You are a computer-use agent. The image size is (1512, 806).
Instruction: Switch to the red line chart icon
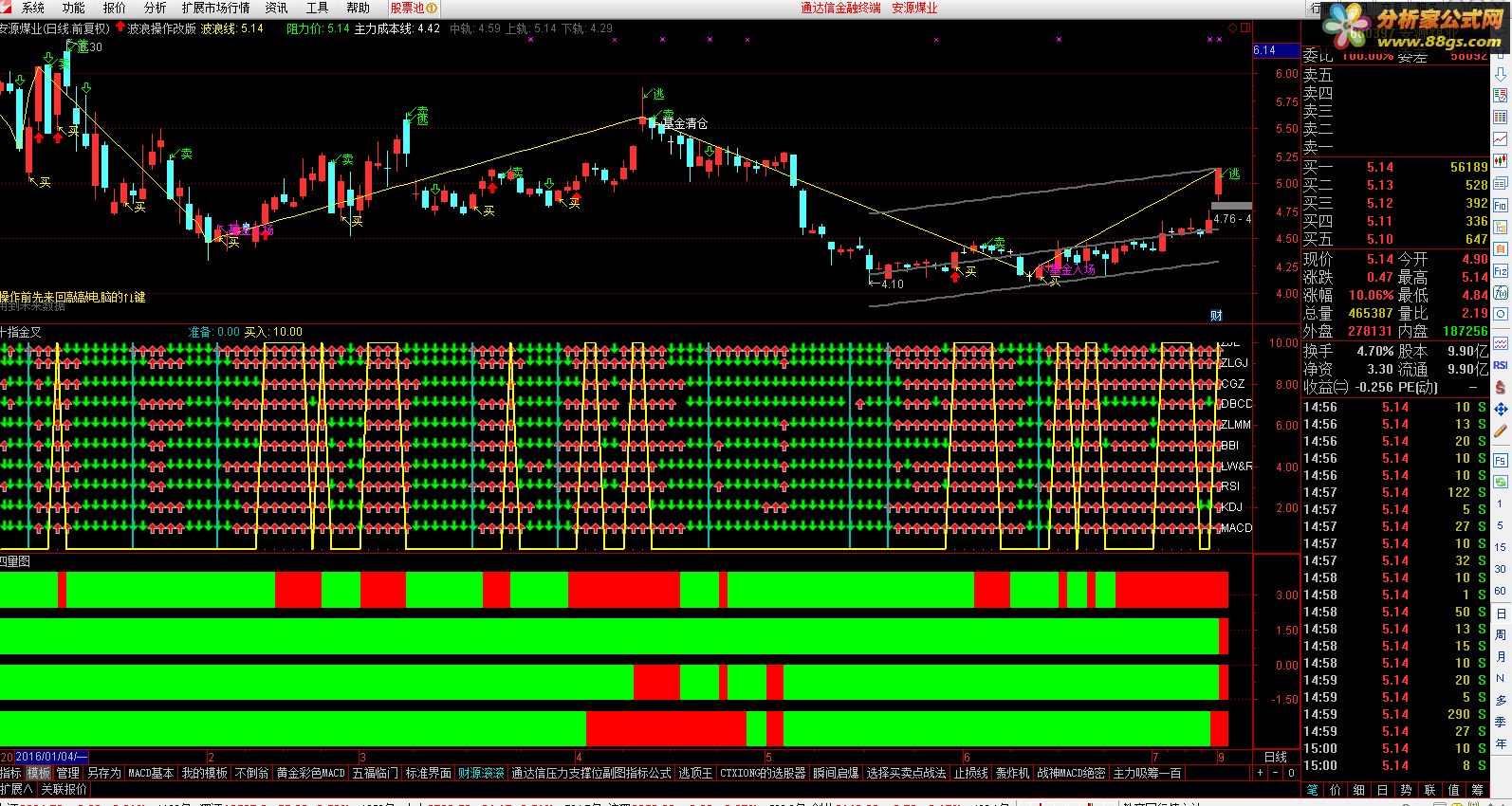tap(1500, 138)
